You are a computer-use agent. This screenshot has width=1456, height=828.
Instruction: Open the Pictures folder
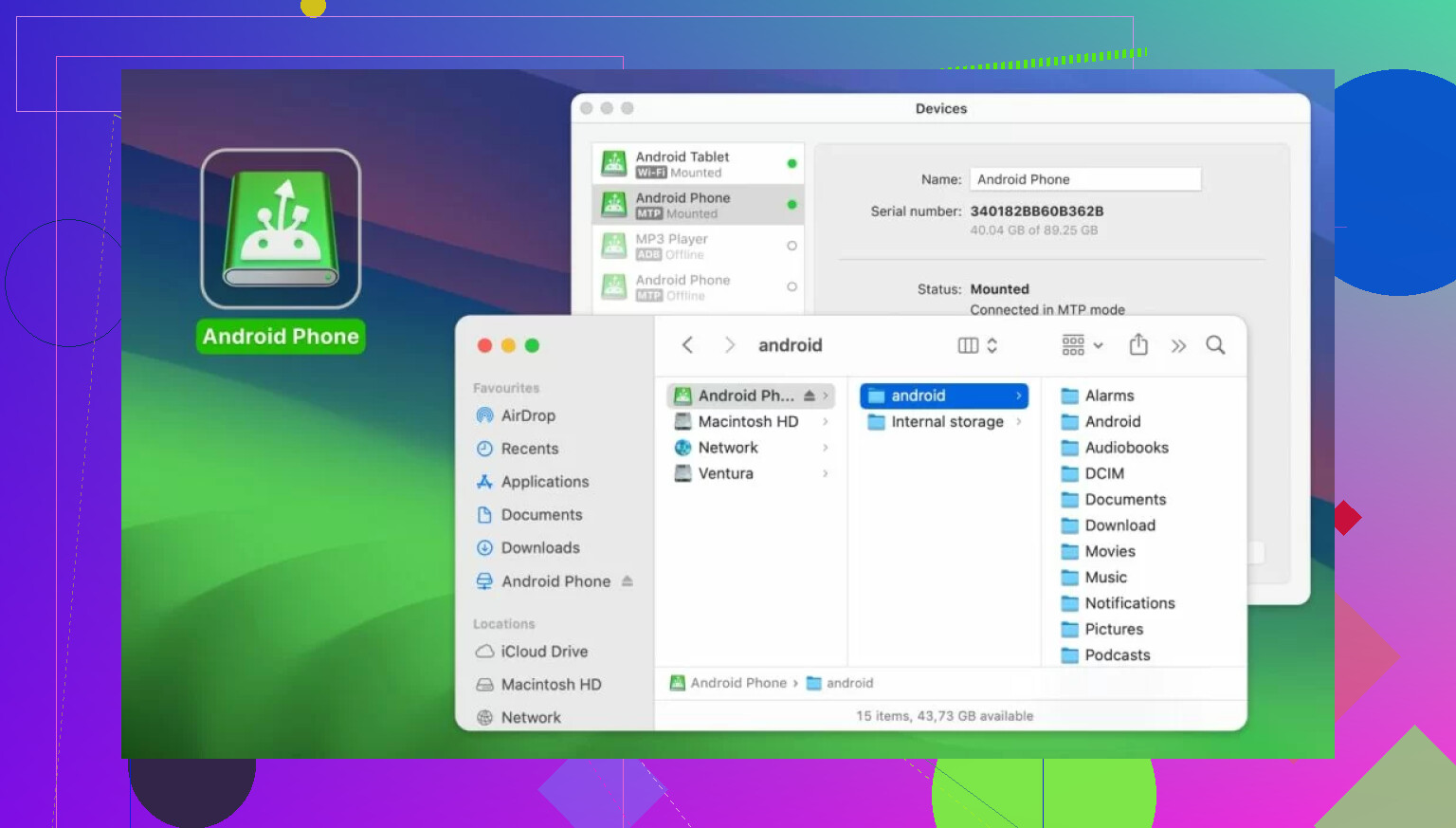1101,629
